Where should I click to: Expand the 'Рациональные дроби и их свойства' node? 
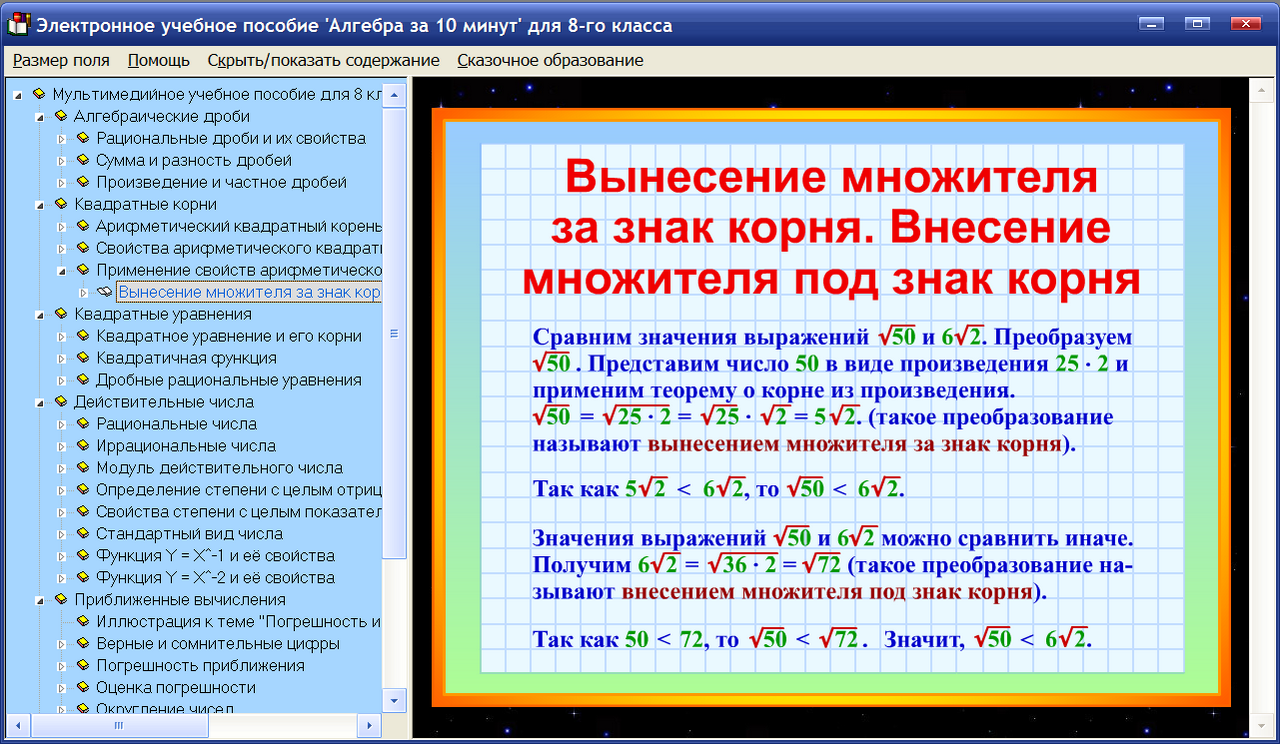pos(61,137)
